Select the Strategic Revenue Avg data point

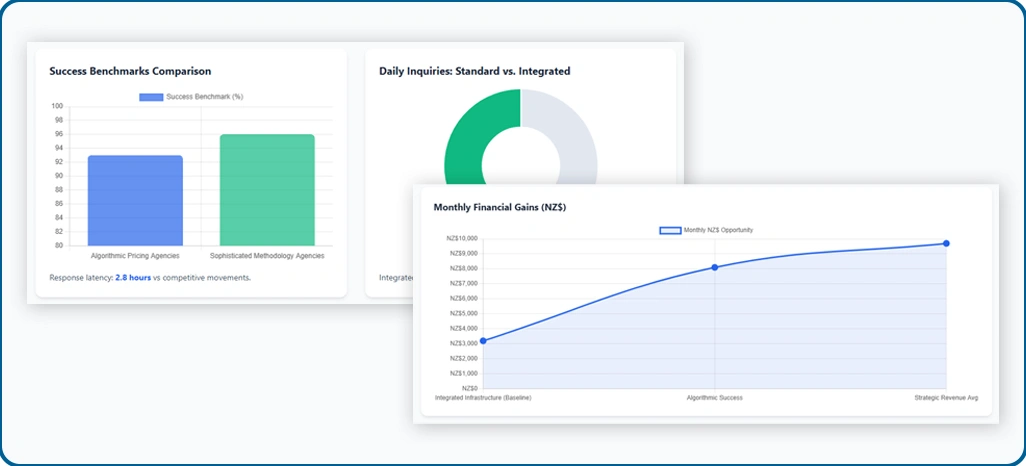point(946,243)
